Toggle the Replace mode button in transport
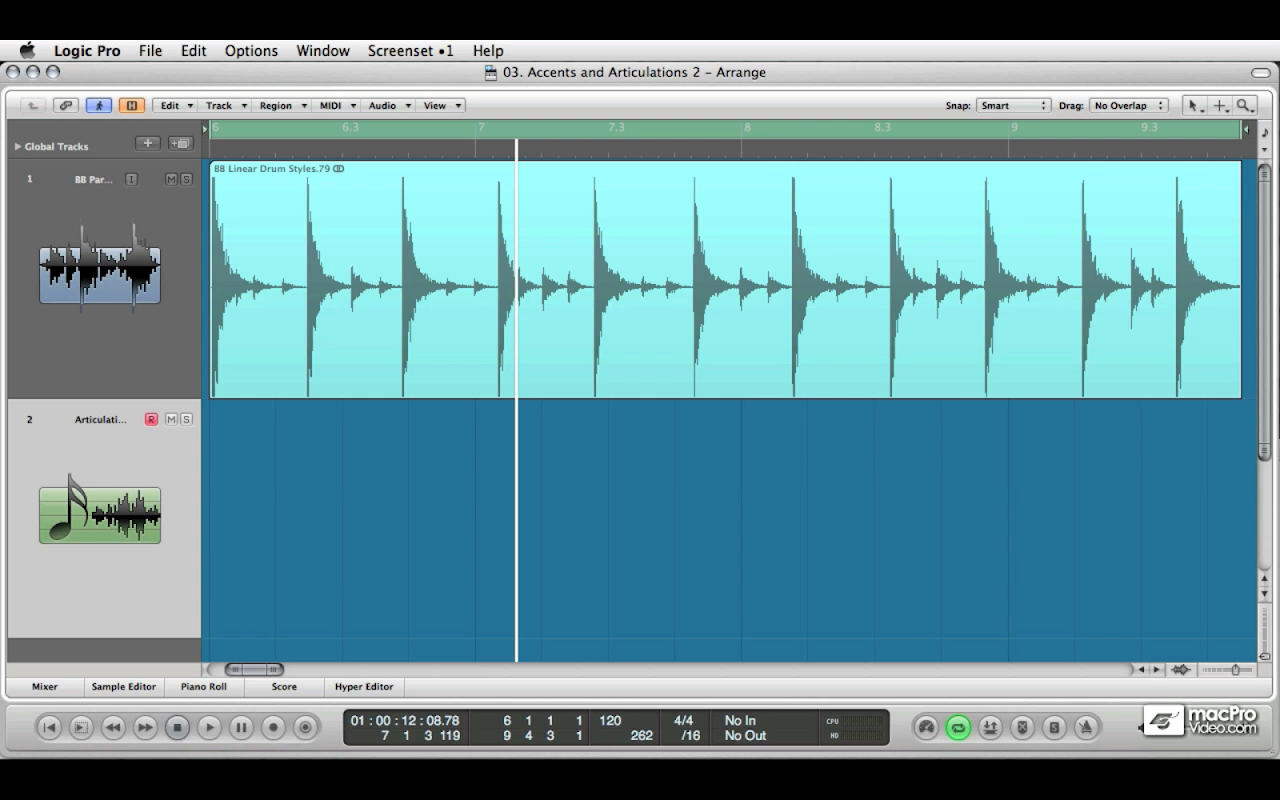The width and height of the screenshot is (1280, 800). point(1022,728)
